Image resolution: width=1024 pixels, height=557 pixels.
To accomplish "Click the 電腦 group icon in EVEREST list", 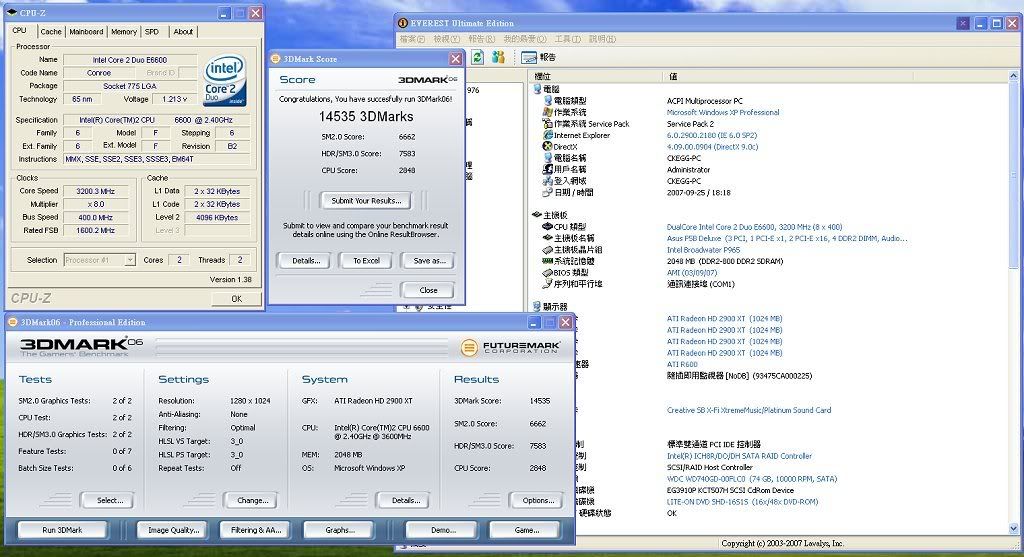I will [x=537, y=89].
